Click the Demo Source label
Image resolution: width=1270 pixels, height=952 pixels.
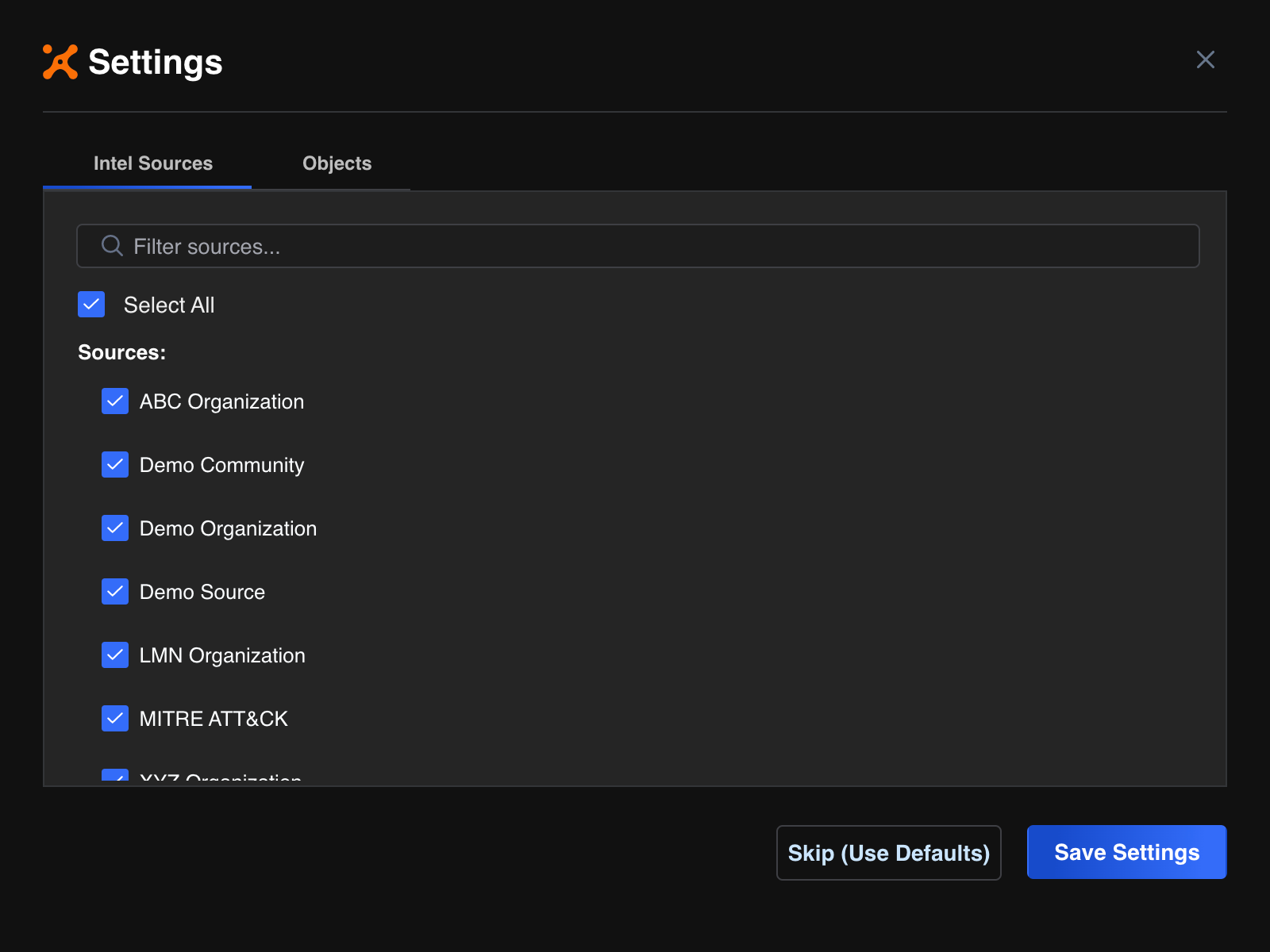pyautogui.click(x=202, y=592)
